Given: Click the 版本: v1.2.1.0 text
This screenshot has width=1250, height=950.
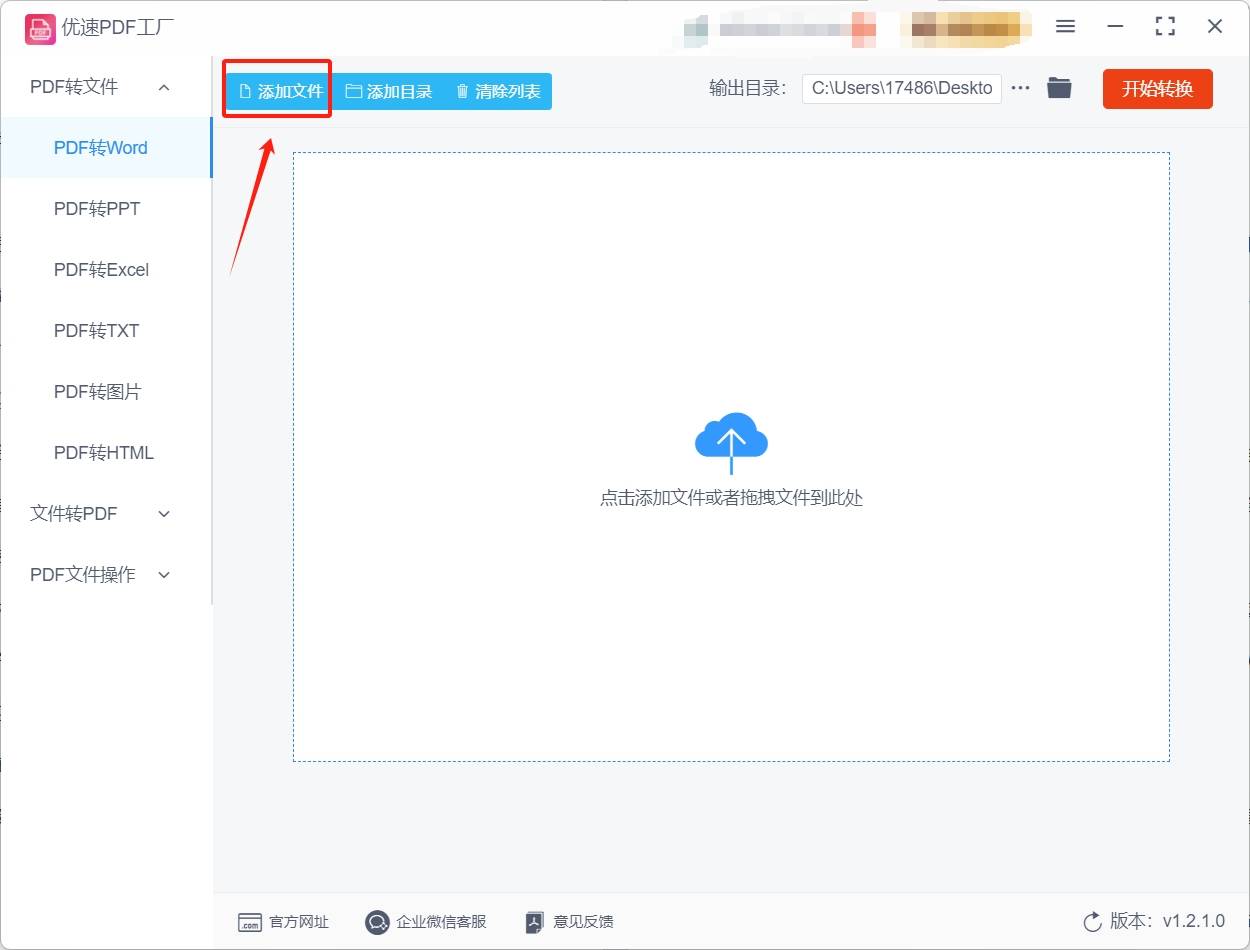Looking at the screenshot, I should 1167,922.
